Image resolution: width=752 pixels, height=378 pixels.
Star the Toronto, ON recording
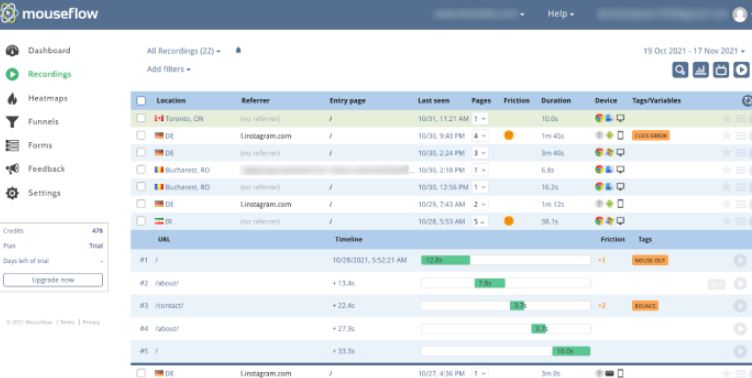click(727, 118)
